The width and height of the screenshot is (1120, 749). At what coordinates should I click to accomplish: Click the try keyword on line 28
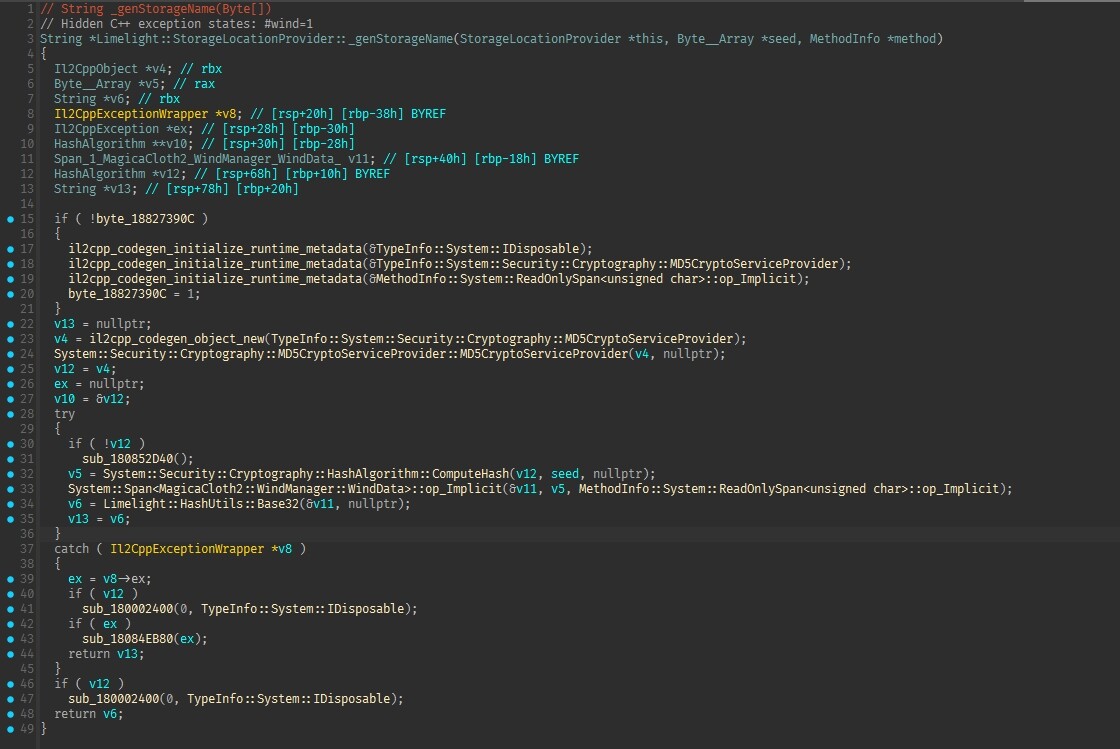[64, 414]
